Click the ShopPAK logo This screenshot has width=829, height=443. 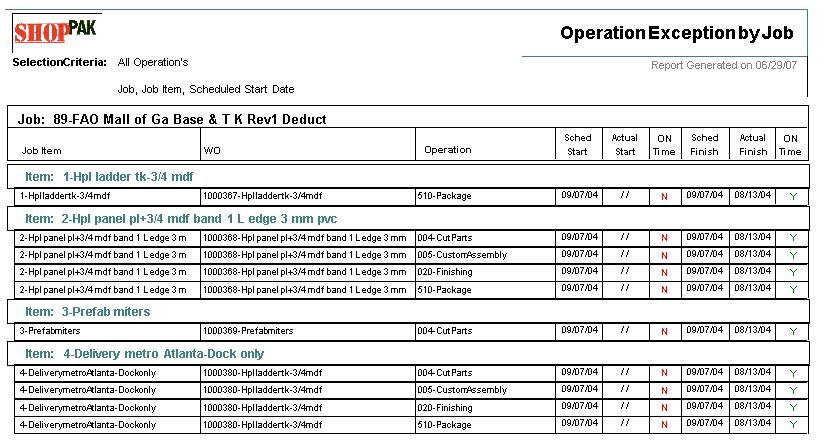click(x=54, y=32)
